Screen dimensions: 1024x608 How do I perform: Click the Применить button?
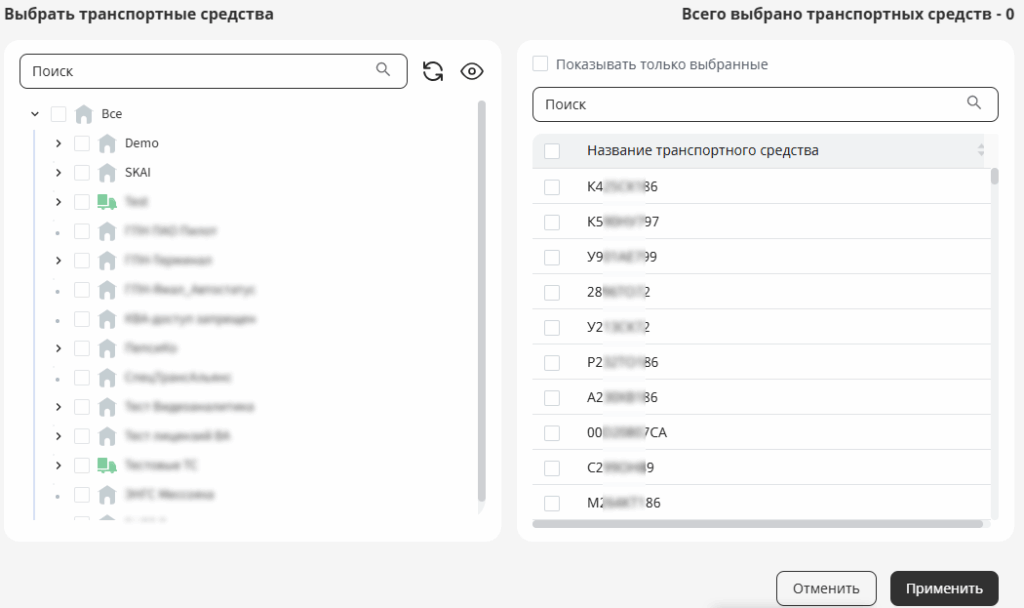944,588
